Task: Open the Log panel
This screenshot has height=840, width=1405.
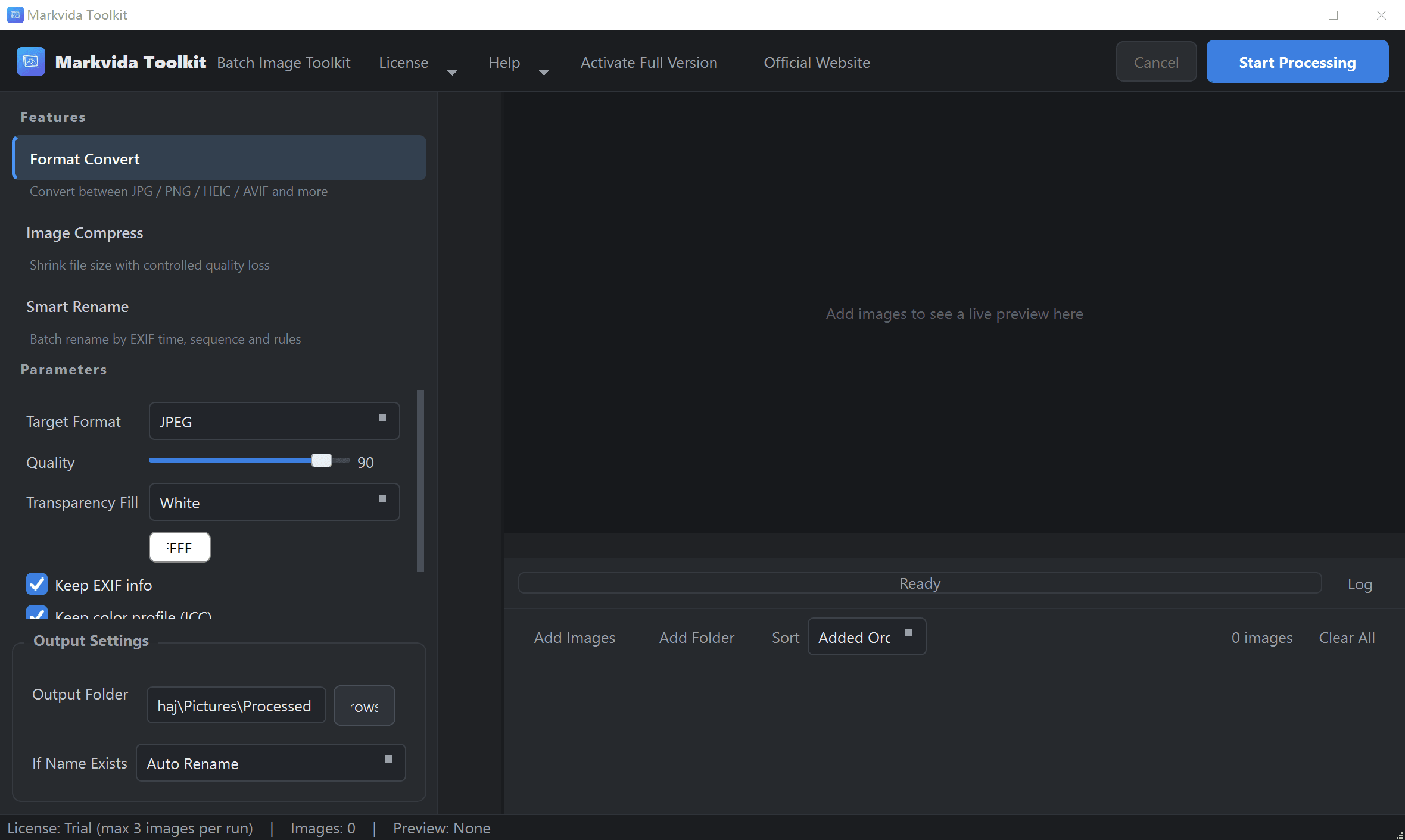Action: pos(1360,584)
